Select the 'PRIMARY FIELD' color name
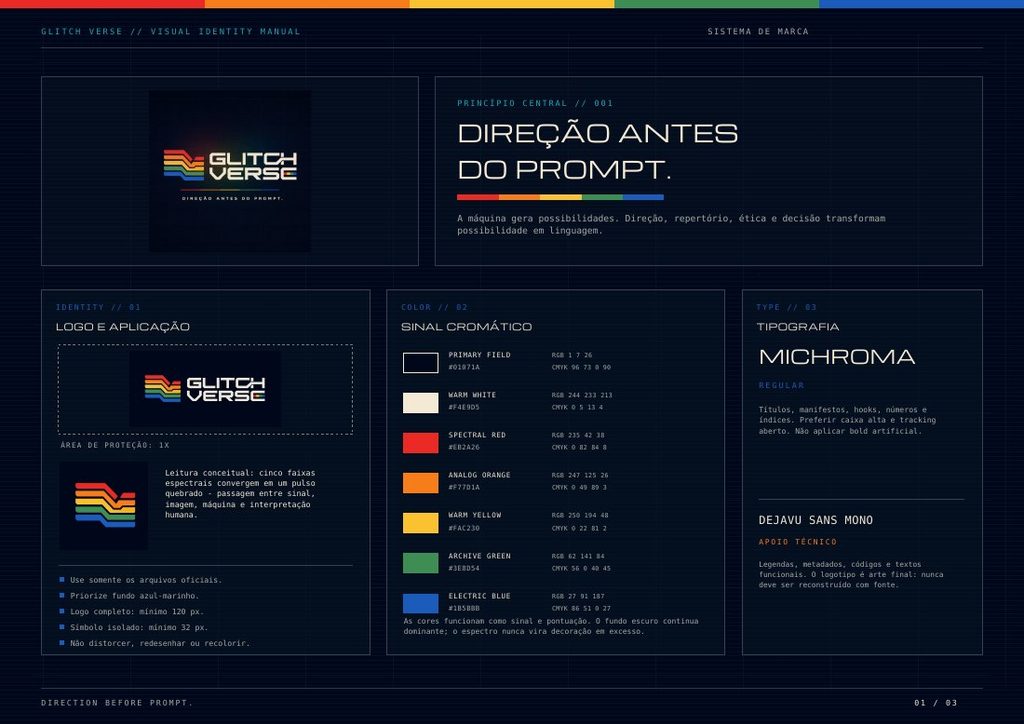The height and width of the screenshot is (724, 1024). 479,355
